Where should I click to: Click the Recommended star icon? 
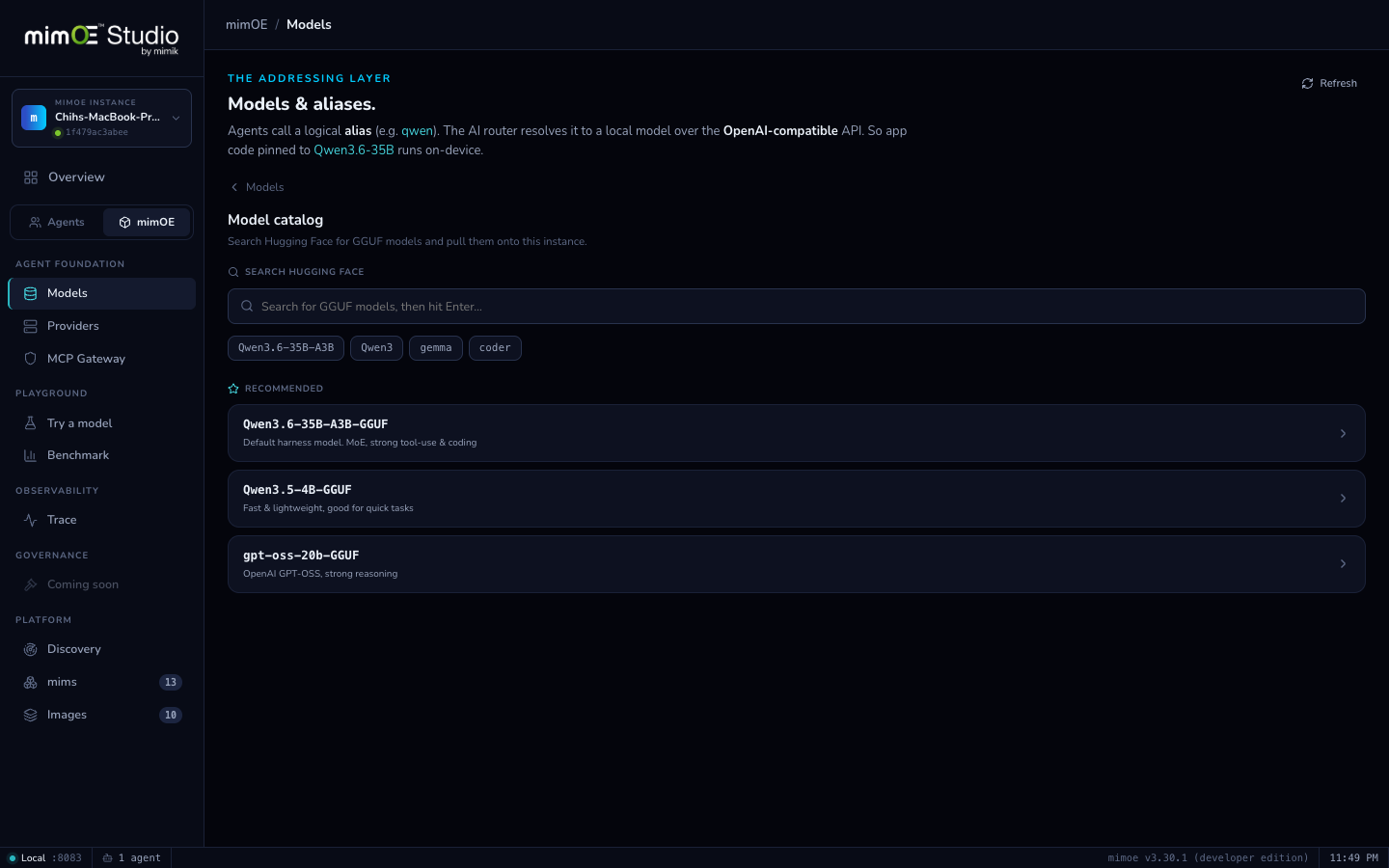tap(233, 389)
